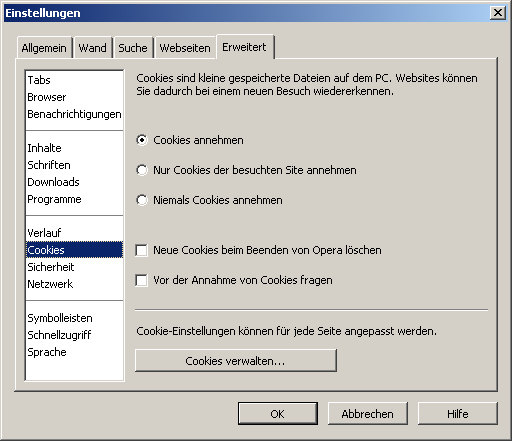Click the Abbrechen button
The image size is (512, 441).
367,414
